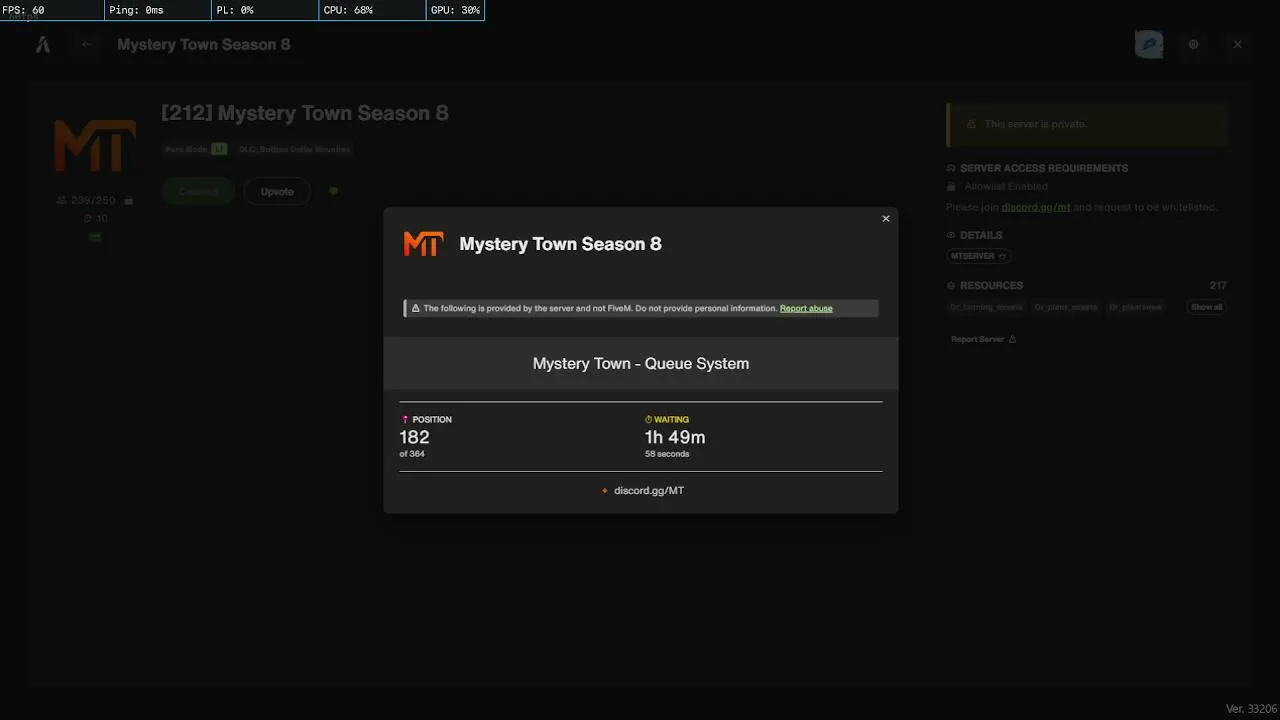Toggle the favorite icon beside Upvote
Viewport: 1280px width, 720px height.
pyautogui.click(x=333, y=191)
